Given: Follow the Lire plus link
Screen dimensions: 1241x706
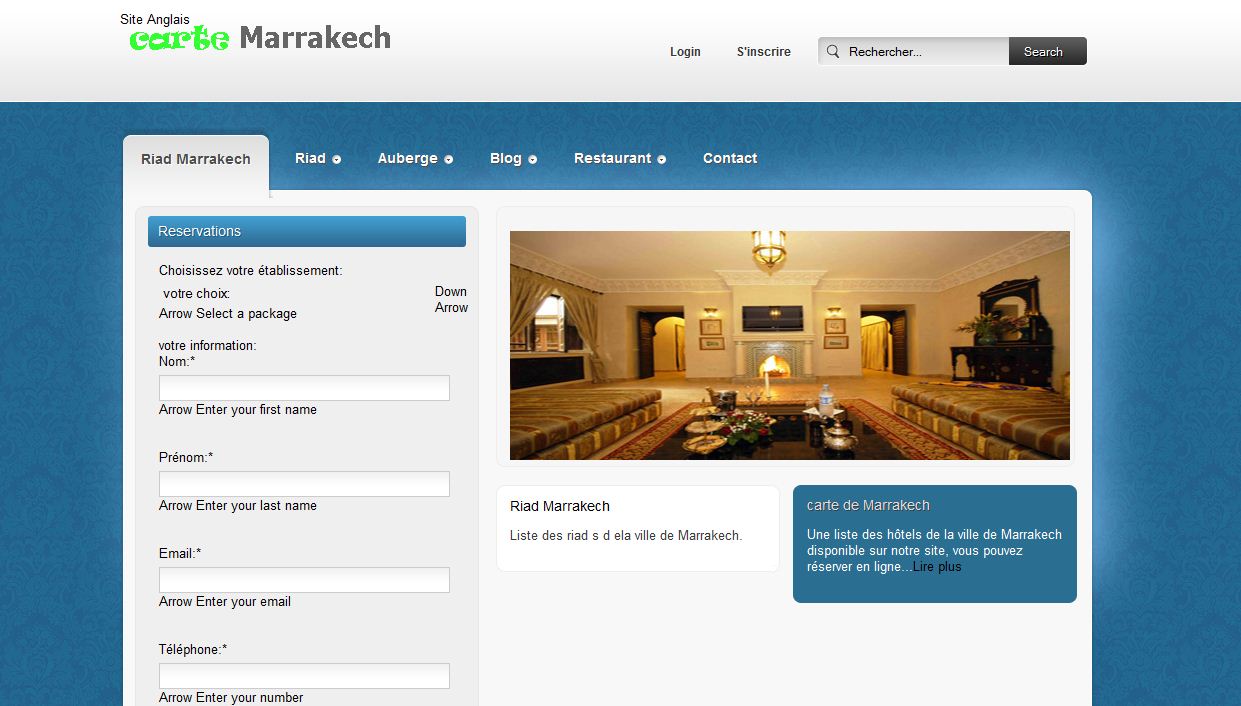Looking at the screenshot, I should pos(937,567).
